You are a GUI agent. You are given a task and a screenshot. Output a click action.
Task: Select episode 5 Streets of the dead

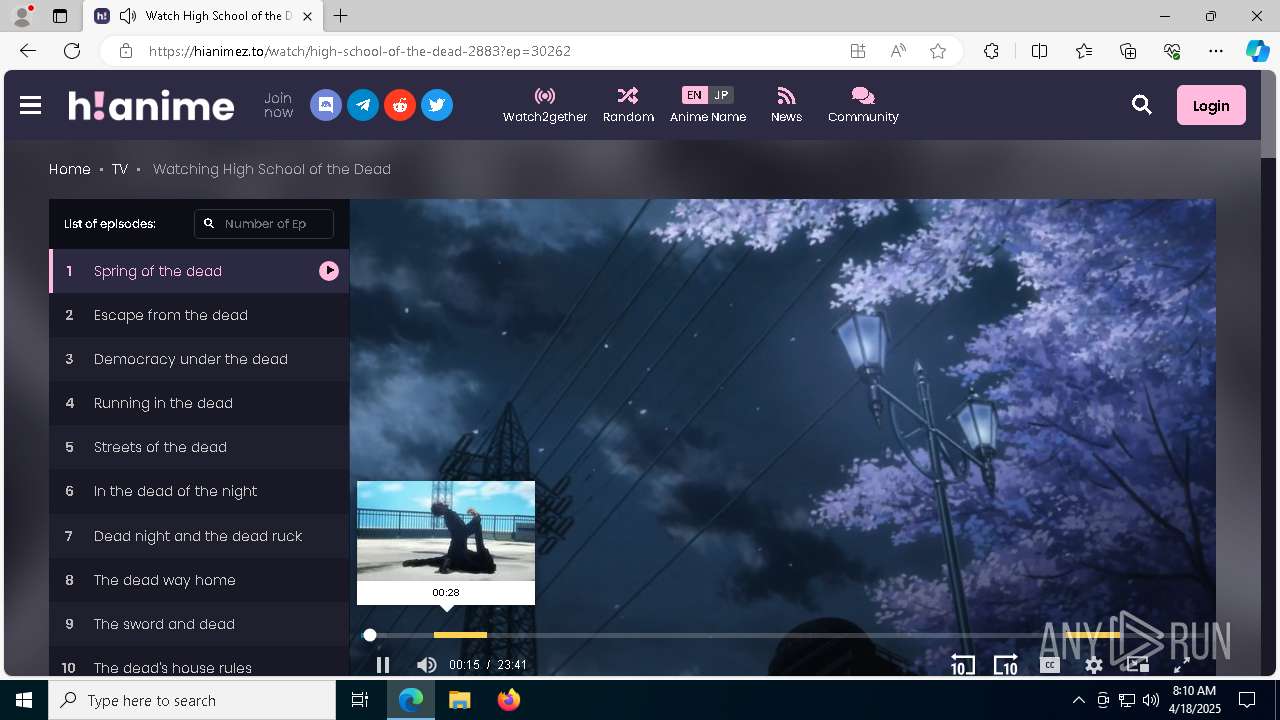(x=199, y=447)
